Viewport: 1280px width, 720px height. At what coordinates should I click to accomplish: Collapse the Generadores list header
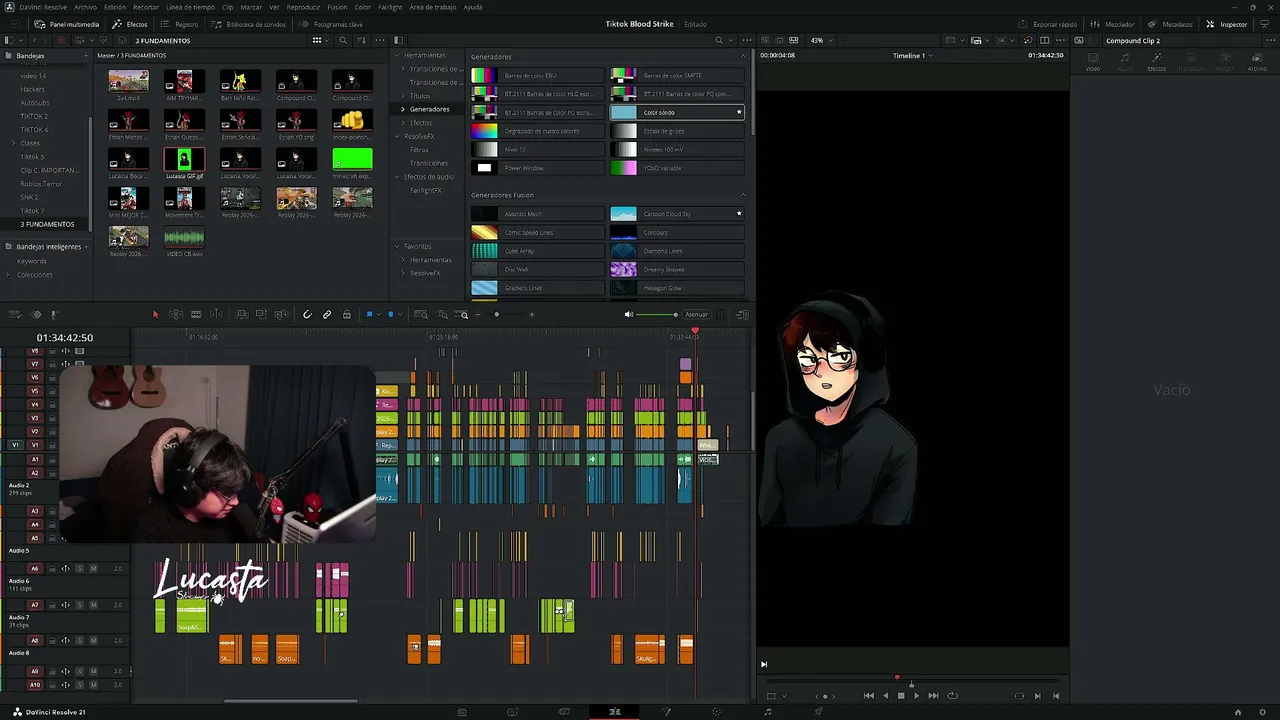pyautogui.click(x=743, y=56)
